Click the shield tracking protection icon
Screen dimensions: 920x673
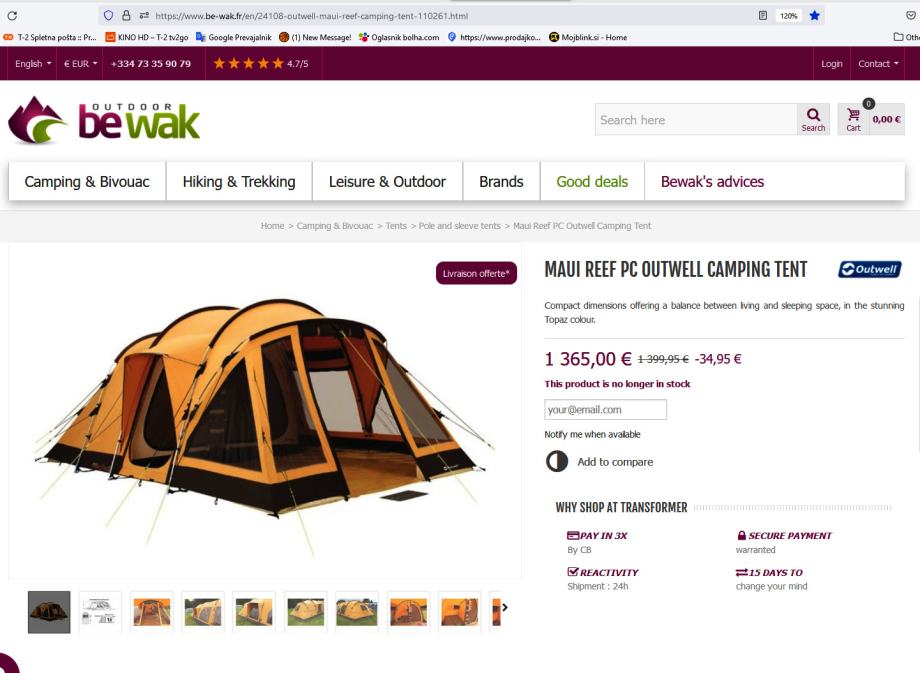pos(109,16)
